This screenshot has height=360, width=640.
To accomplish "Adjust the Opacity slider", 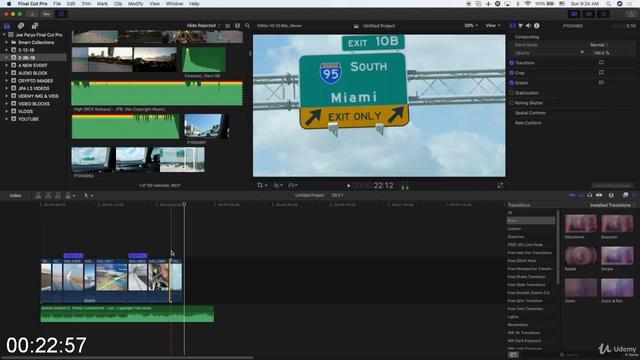I will tap(582, 53).
